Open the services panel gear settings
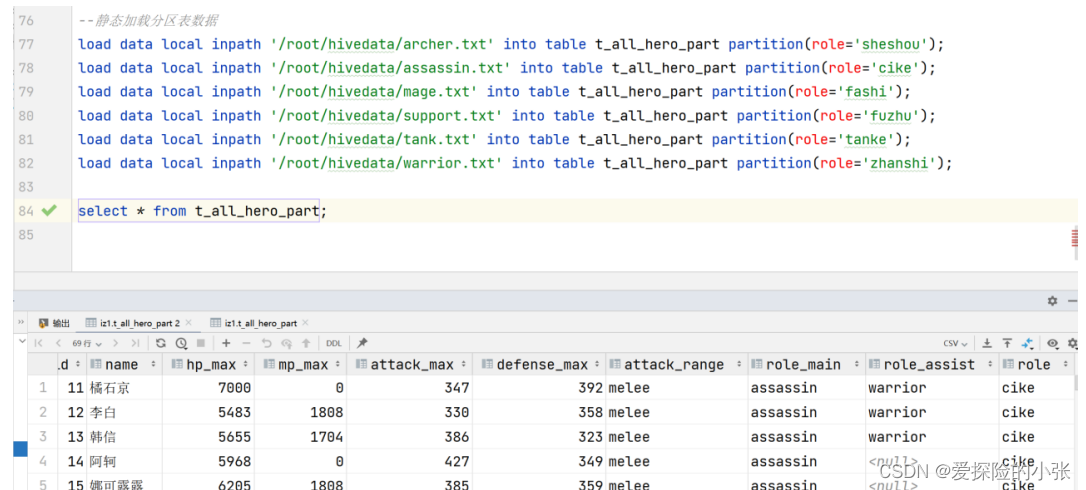1086x490 pixels. coord(1053,301)
